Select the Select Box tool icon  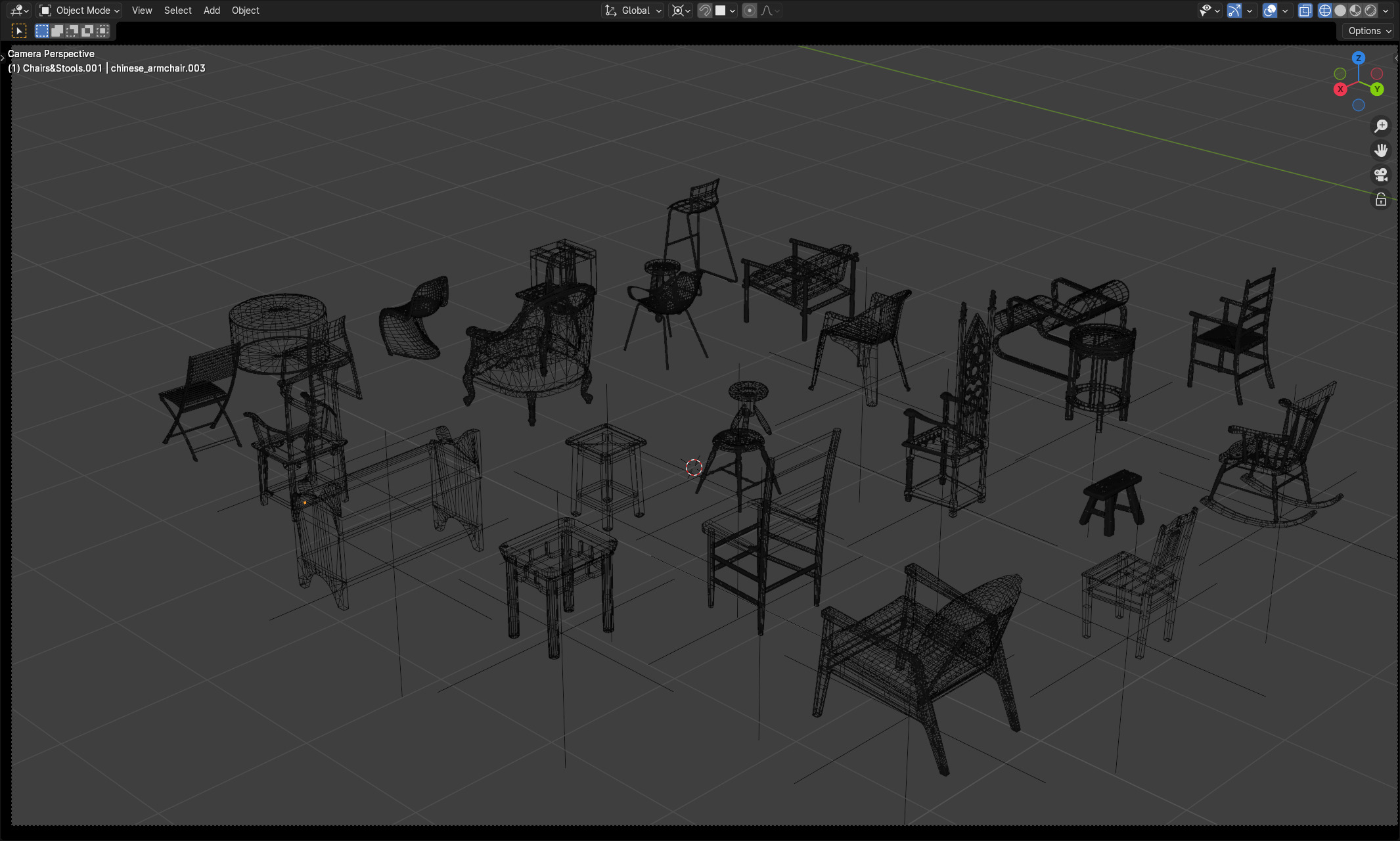click(x=19, y=31)
